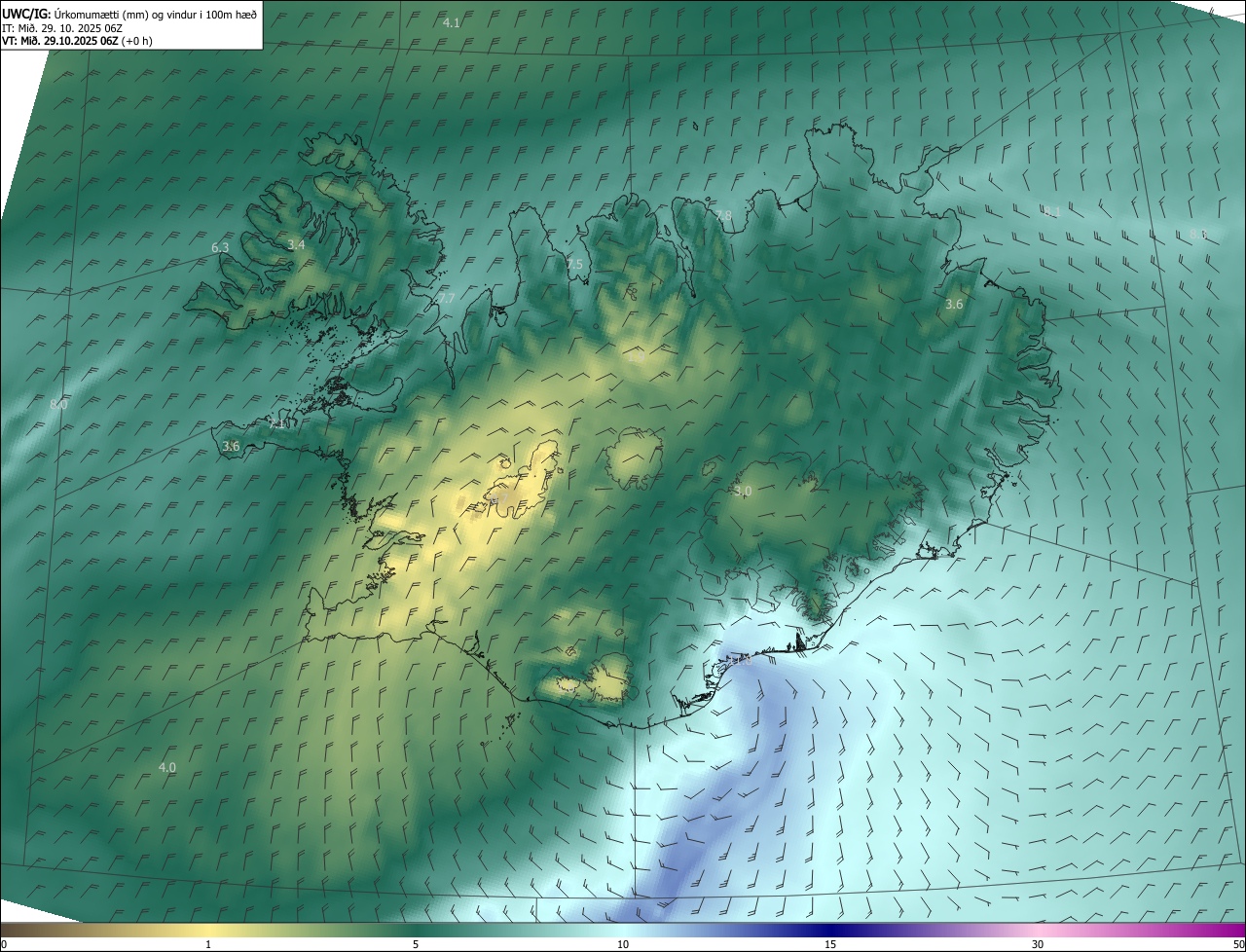The height and width of the screenshot is (952, 1246).
Task: Click the colorbar tick labeled 1
Action: click(208, 944)
